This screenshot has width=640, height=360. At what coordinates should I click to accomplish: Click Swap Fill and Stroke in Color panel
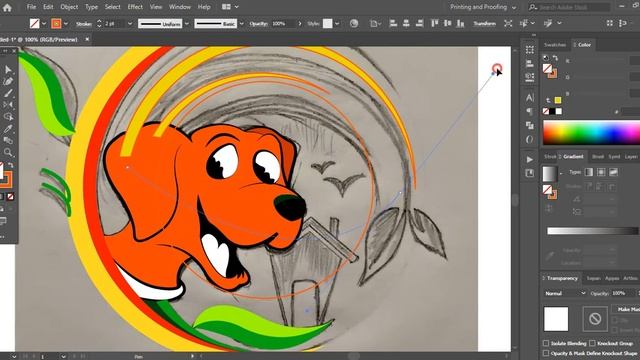coord(556,58)
